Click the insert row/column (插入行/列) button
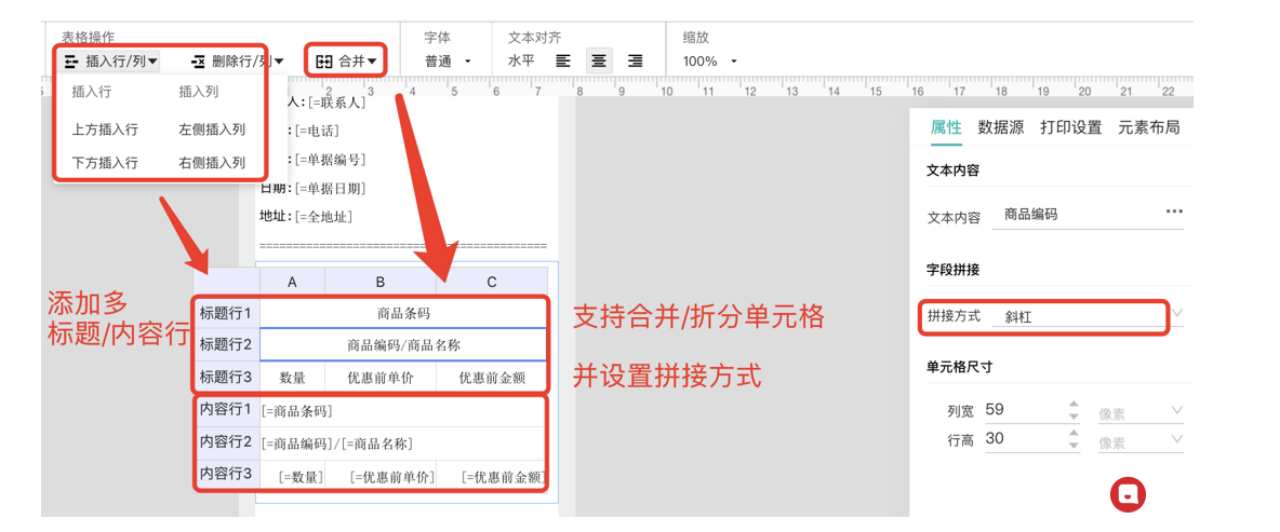 (x=111, y=61)
